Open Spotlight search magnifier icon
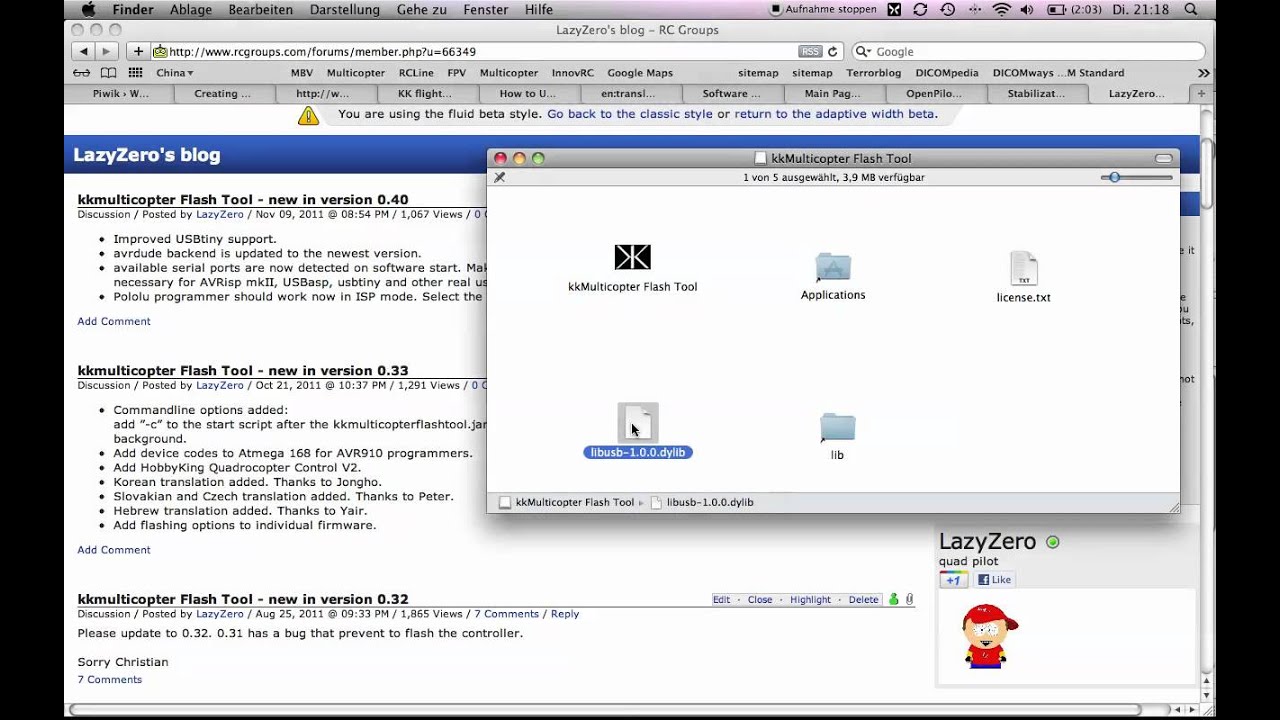 pyautogui.click(x=1190, y=9)
